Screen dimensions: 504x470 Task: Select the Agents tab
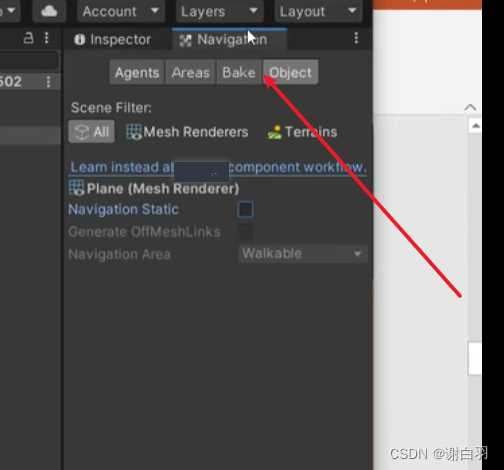(137, 72)
